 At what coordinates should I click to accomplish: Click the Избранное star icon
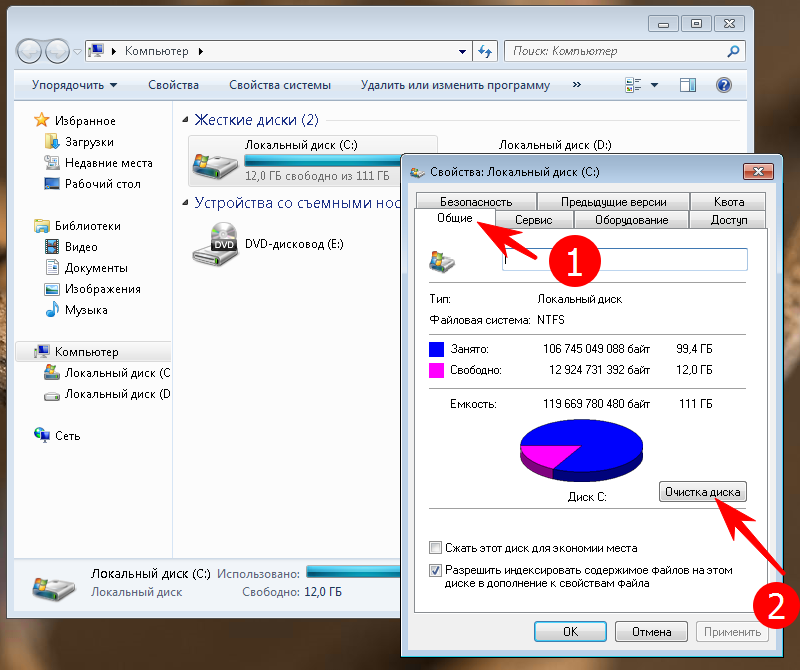(x=41, y=120)
